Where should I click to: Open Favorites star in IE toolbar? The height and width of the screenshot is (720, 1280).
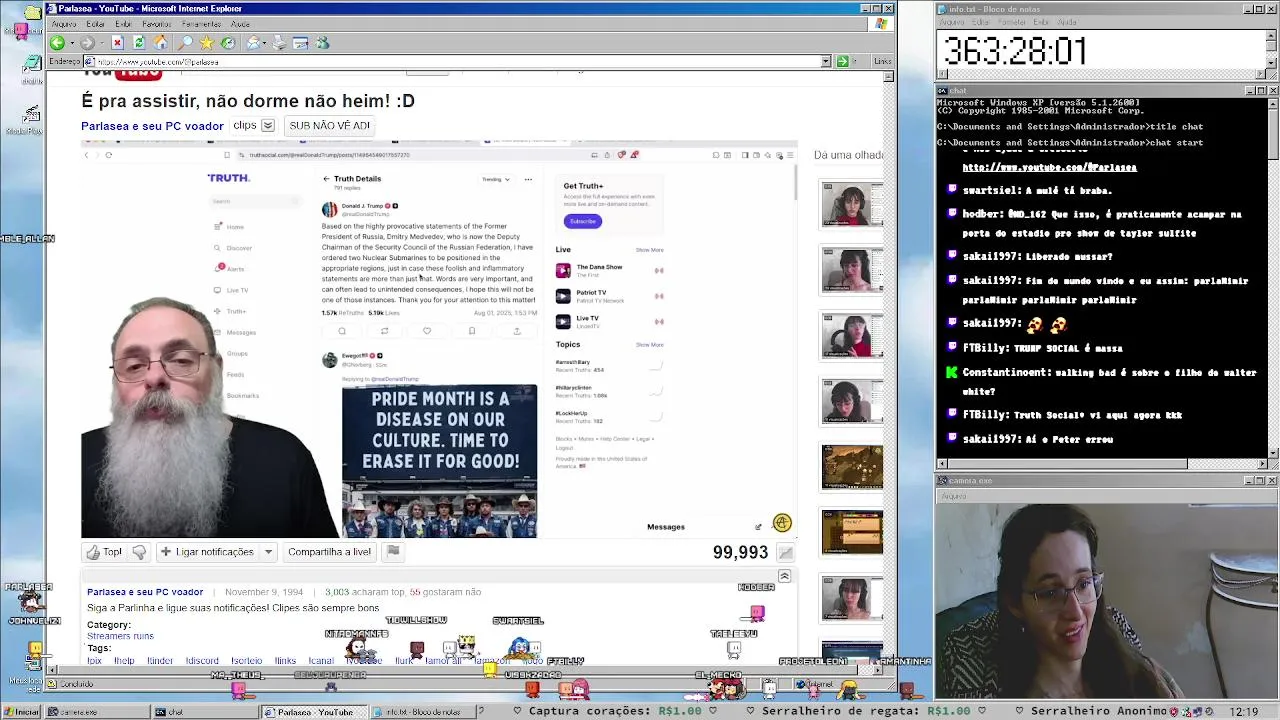pos(206,43)
